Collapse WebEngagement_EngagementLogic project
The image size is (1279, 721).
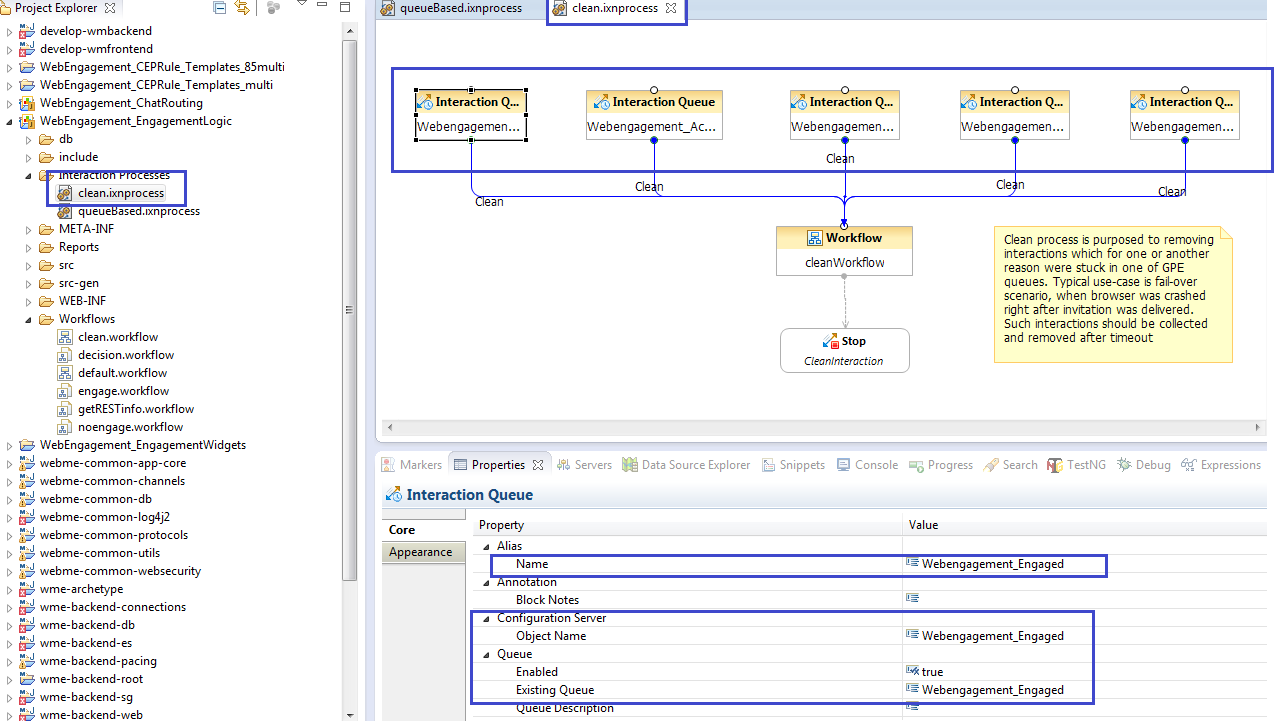[x=10, y=121]
